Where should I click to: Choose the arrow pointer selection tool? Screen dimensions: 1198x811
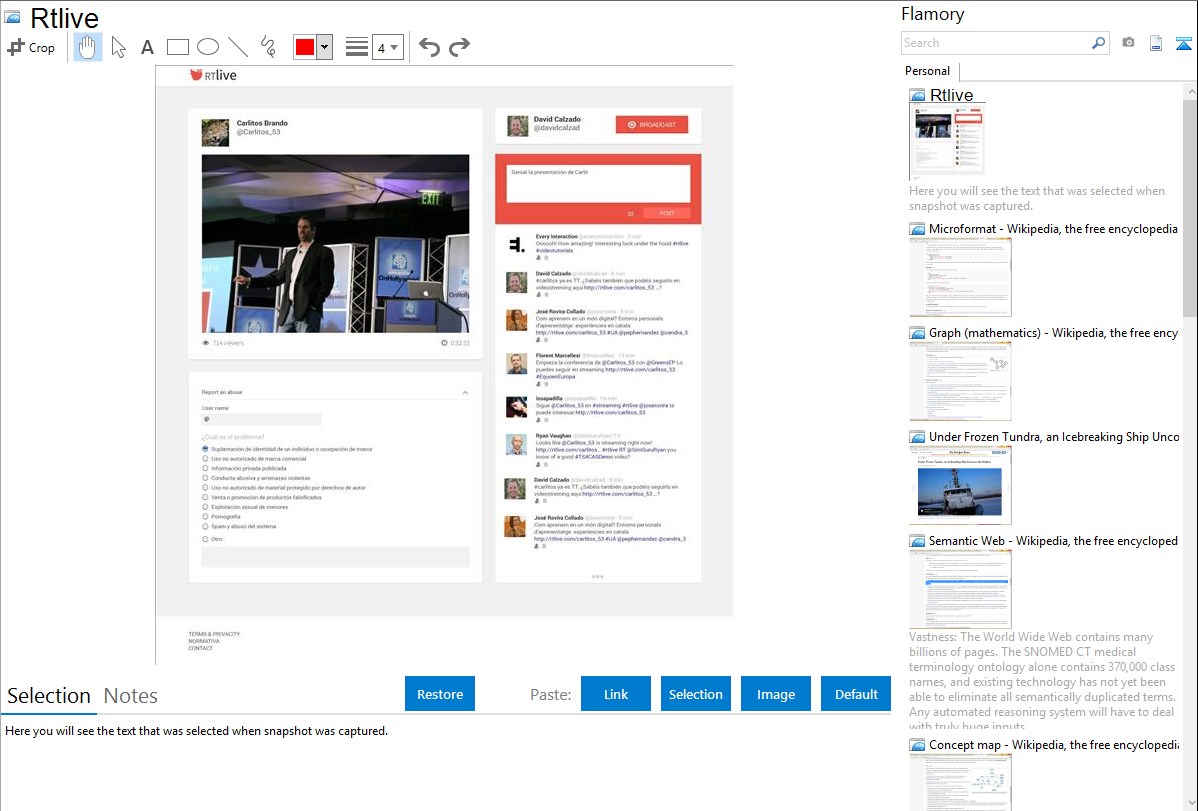(118, 47)
